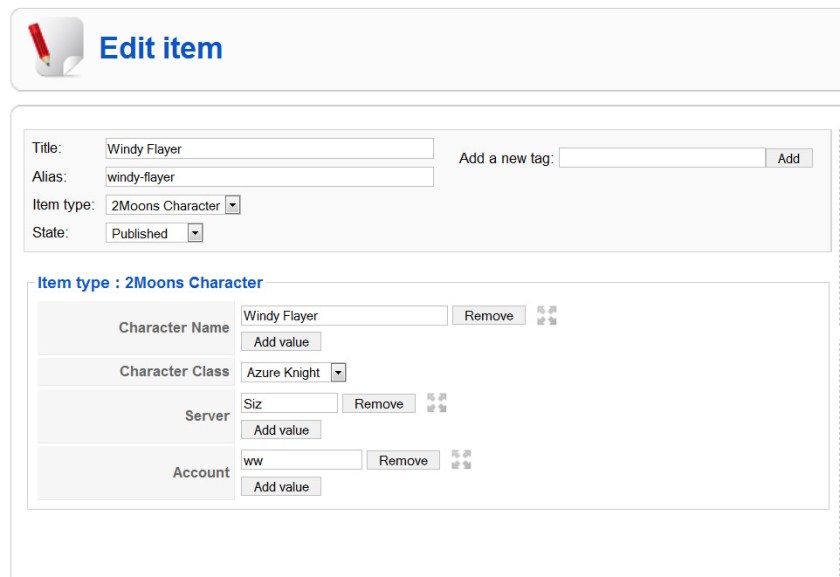Remove the Account value ww
The width and height of the screenshot is (840, 577).
coord(403,461)
